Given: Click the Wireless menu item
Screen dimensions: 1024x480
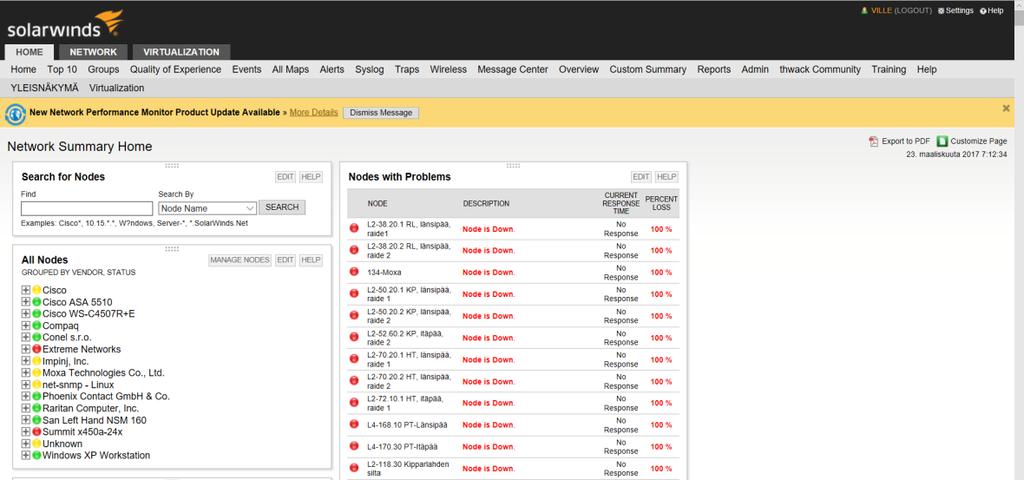Looking at the screenshot, I should click(448, 69).
